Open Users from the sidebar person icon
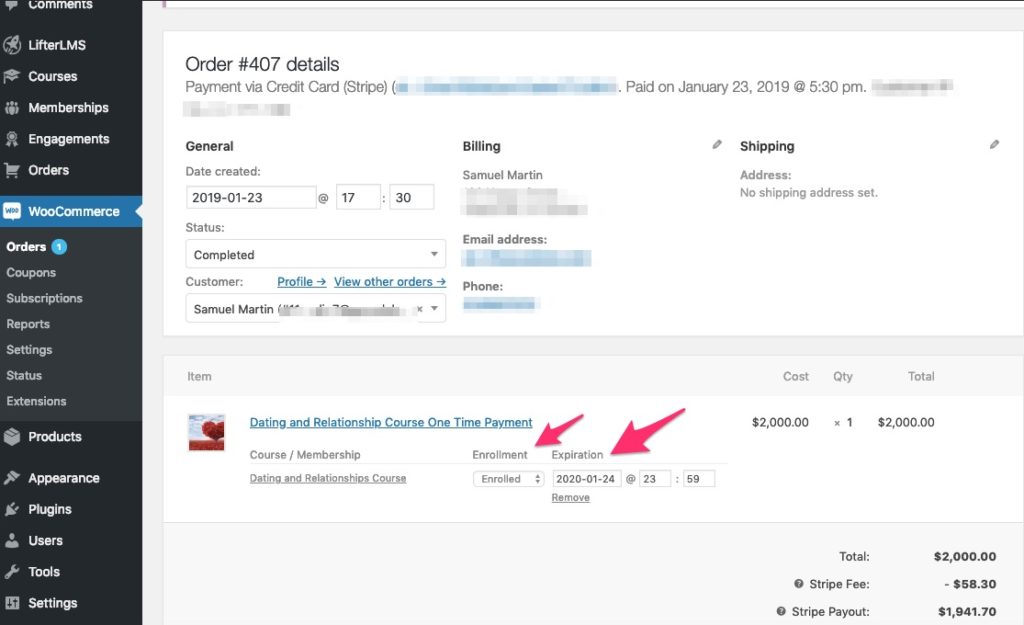The width and height of the screenshot is (1024, 625). coord(13,540)
